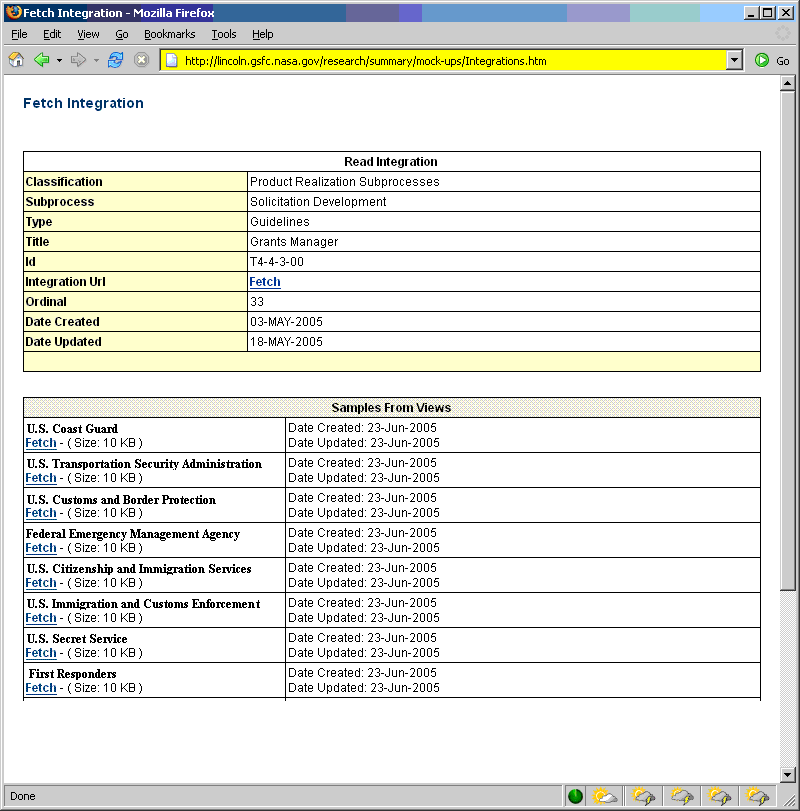Open the File menu
The width and height of the screenshot is (800, 811).
[x=19, y=34]
